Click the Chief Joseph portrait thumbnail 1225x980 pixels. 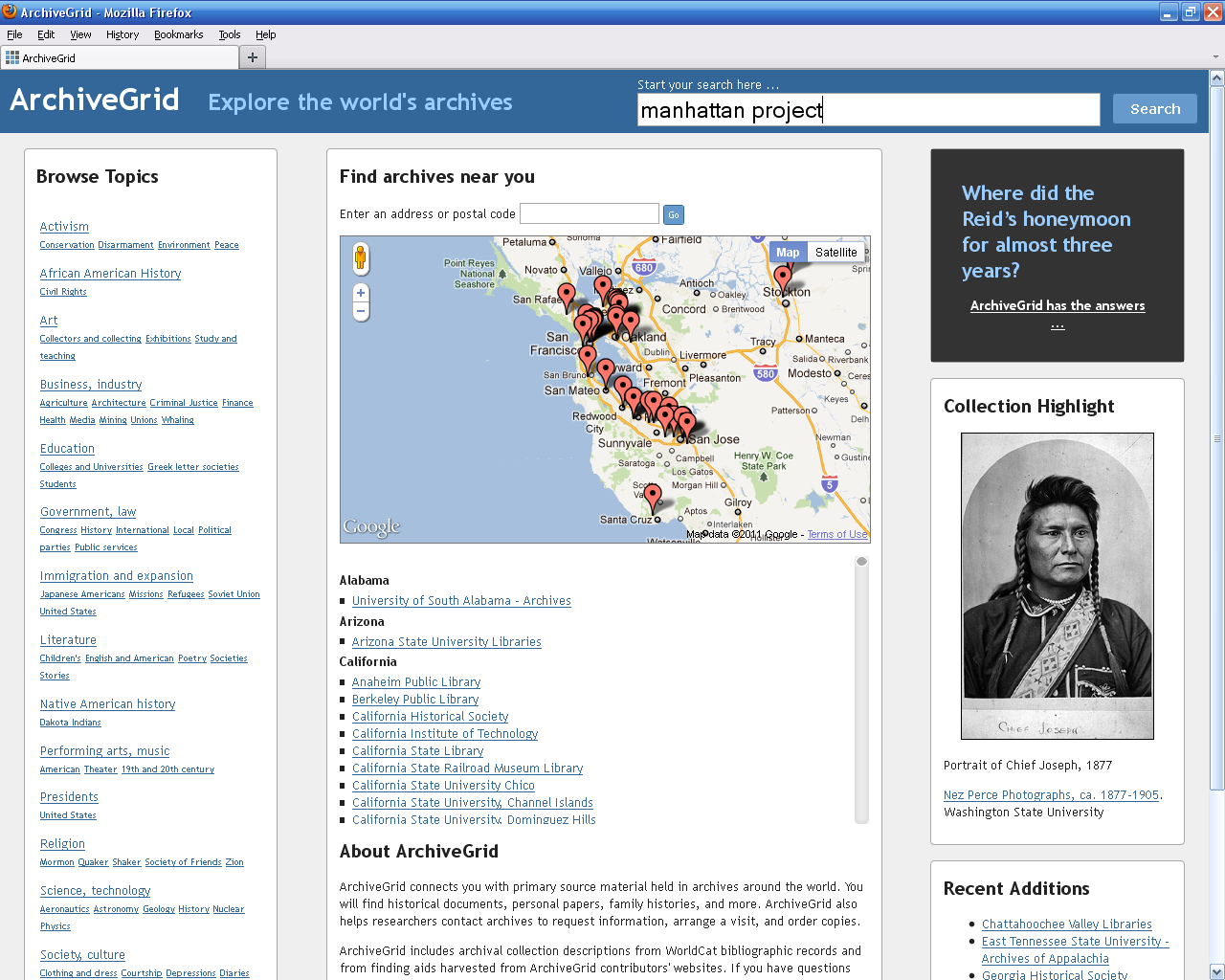[x=1058, y=586]
